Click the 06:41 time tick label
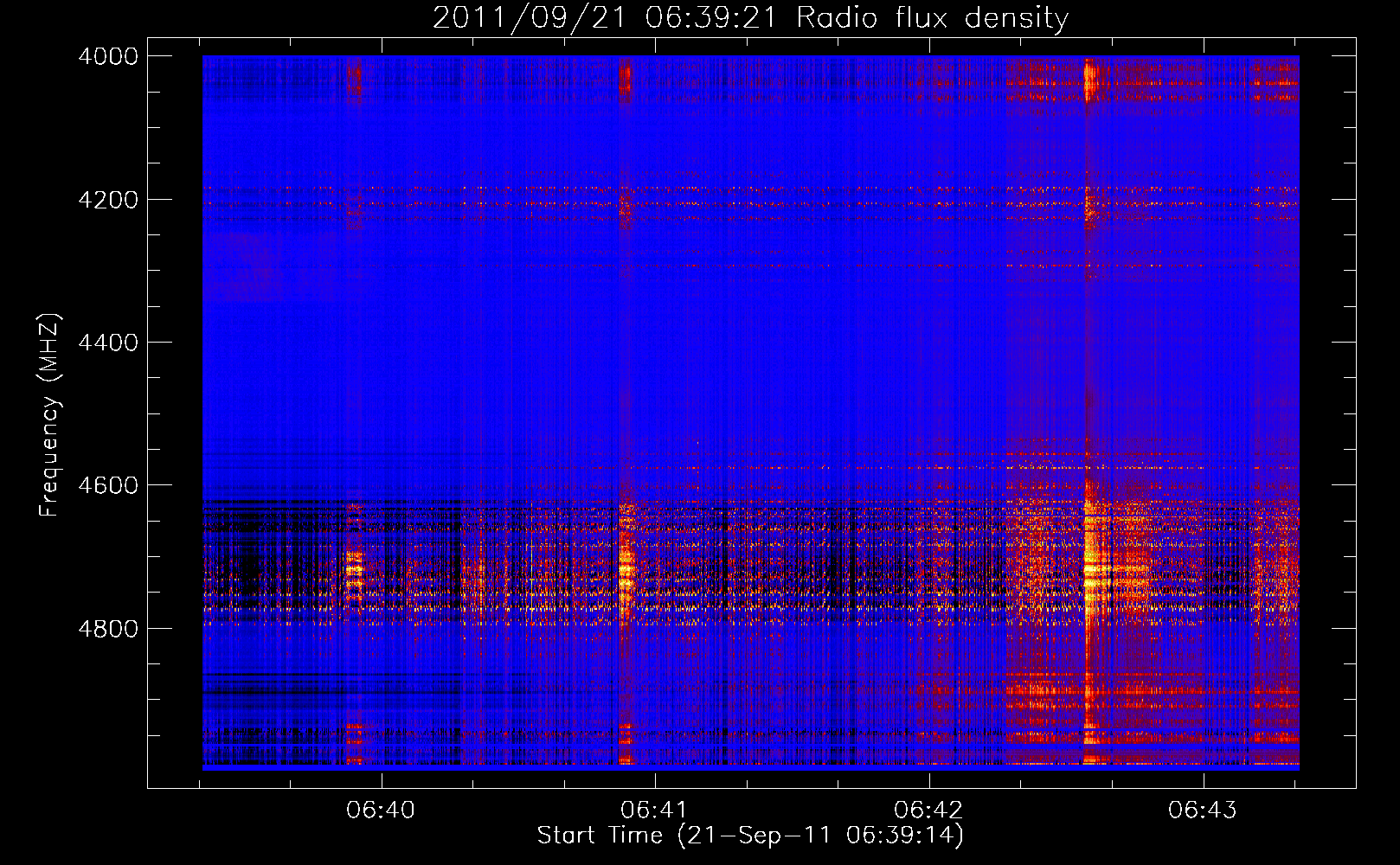 655,811
